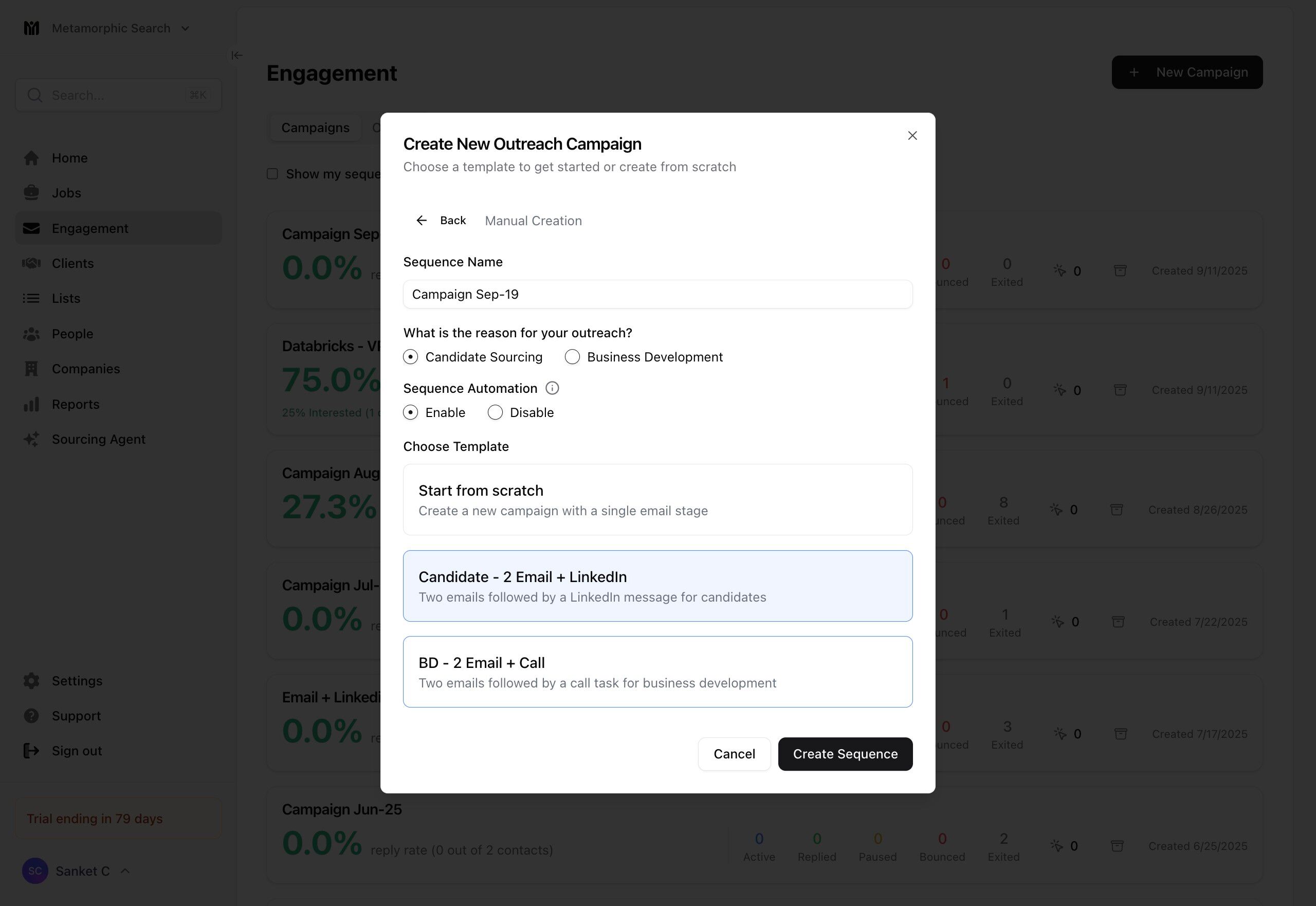Screen dimensions: 1316x906
Task: Click the Settings gear icon
Action: click(x=31, y=681)
